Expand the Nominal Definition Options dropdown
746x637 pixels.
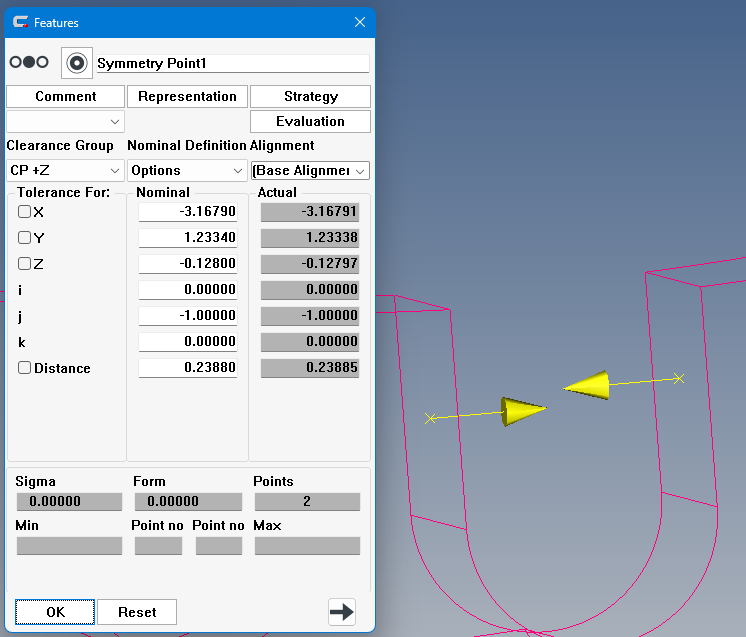coord(187,171)
